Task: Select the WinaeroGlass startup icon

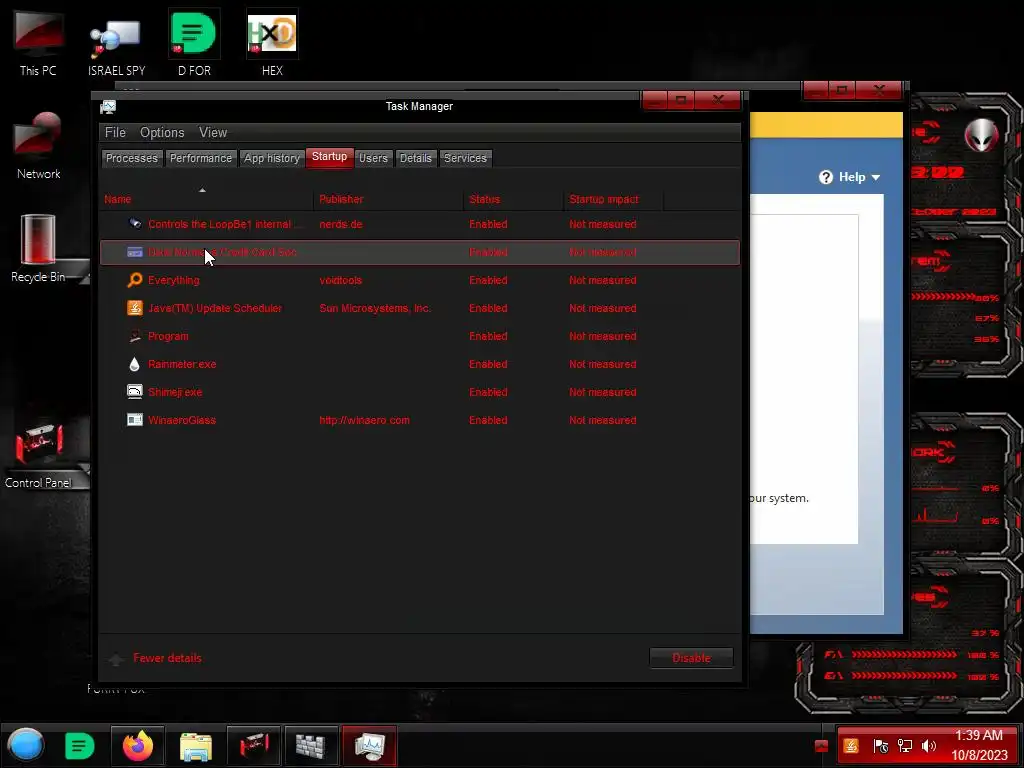Action: coord(135,420)
